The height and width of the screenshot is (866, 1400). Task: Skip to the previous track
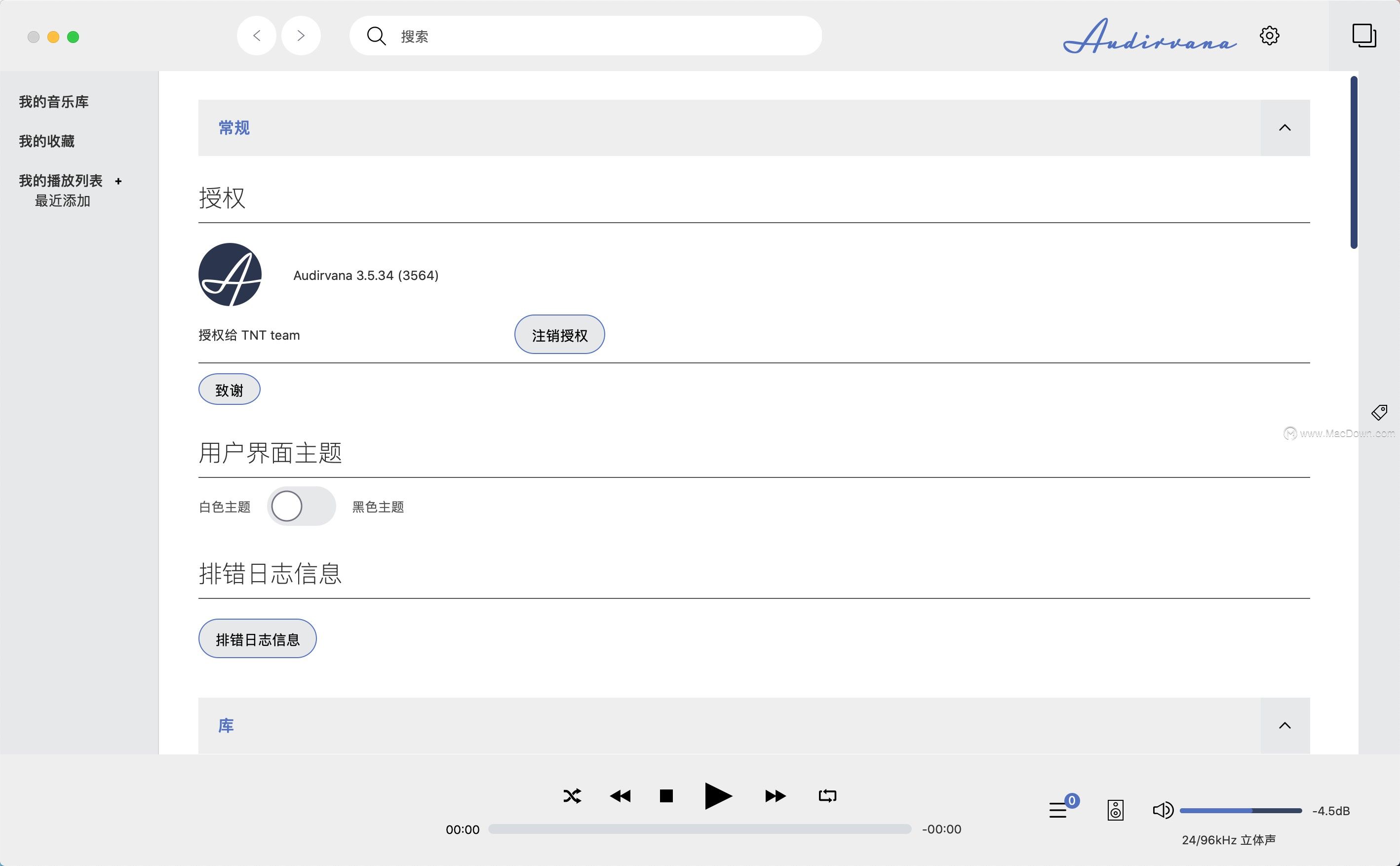point(620,795)
